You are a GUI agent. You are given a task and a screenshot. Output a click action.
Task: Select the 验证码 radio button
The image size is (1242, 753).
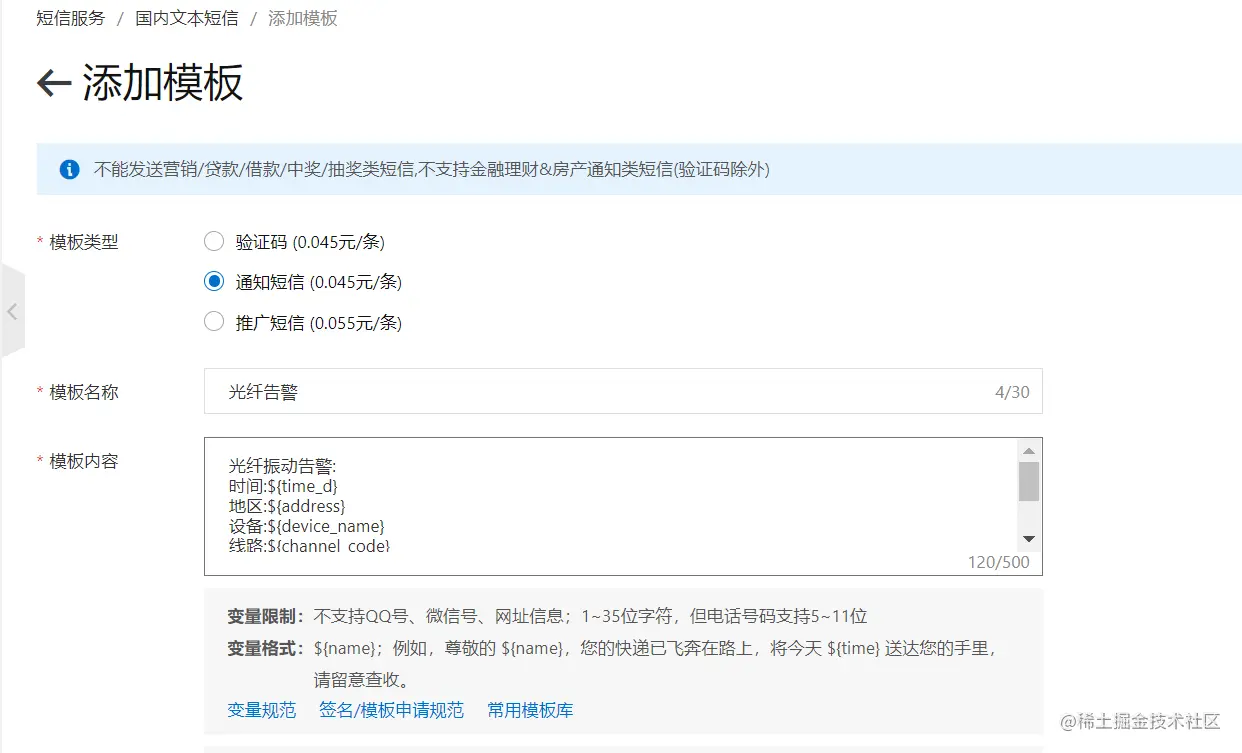(214, 241)
